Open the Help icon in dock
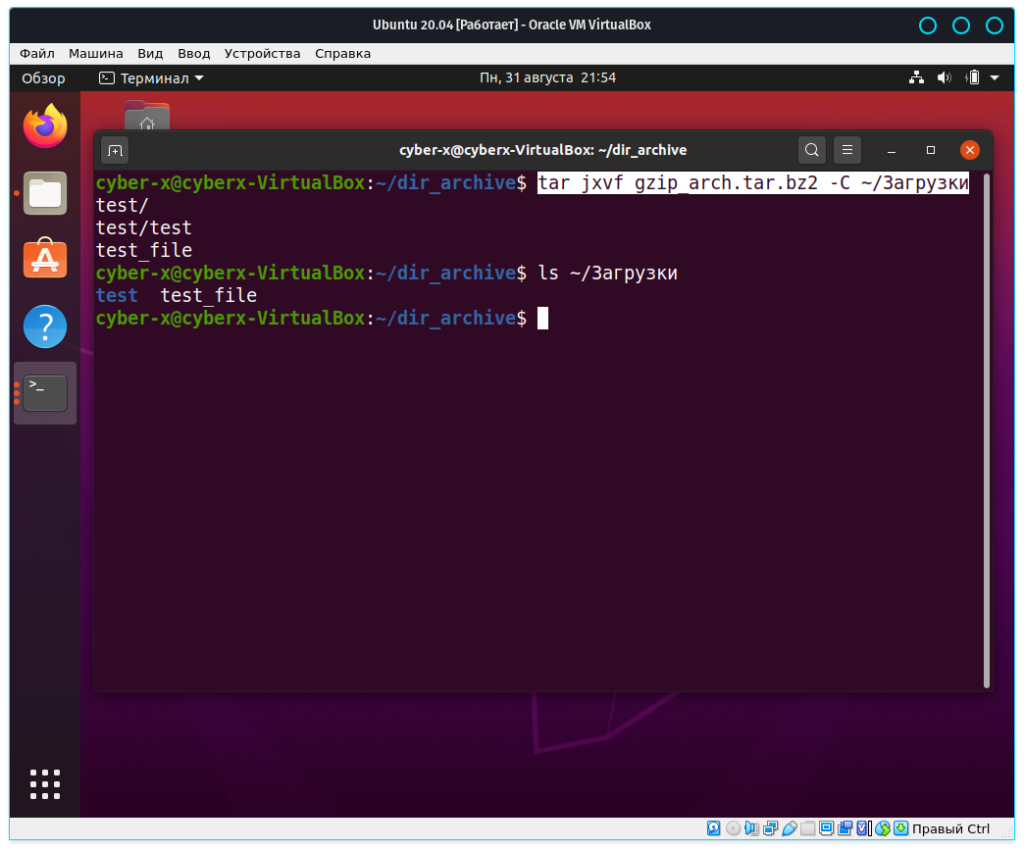 45,326
